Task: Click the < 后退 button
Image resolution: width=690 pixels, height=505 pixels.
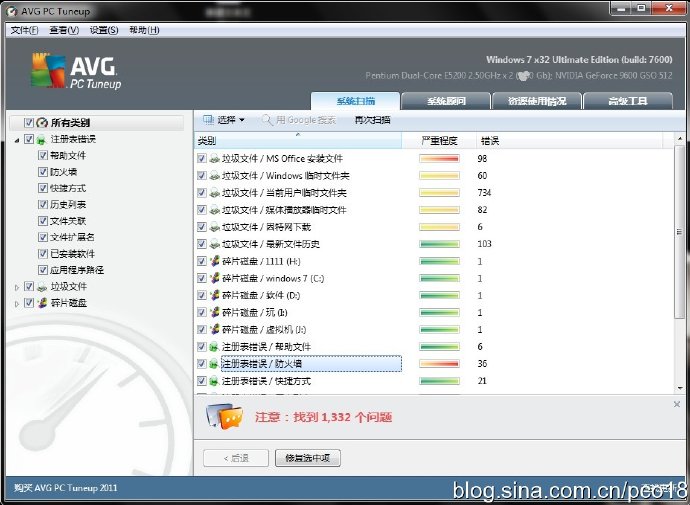Action: 236,458
